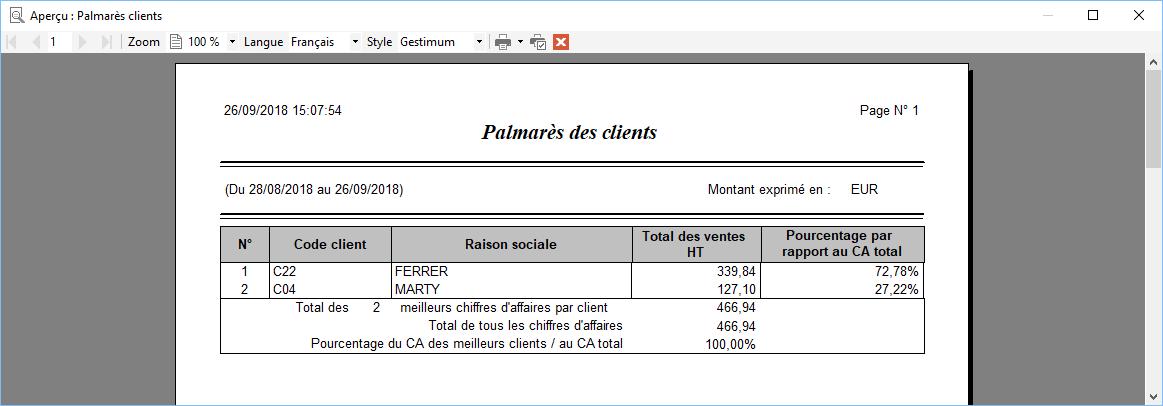
Task: Select the FERRER client row
Action: (572, 272)
